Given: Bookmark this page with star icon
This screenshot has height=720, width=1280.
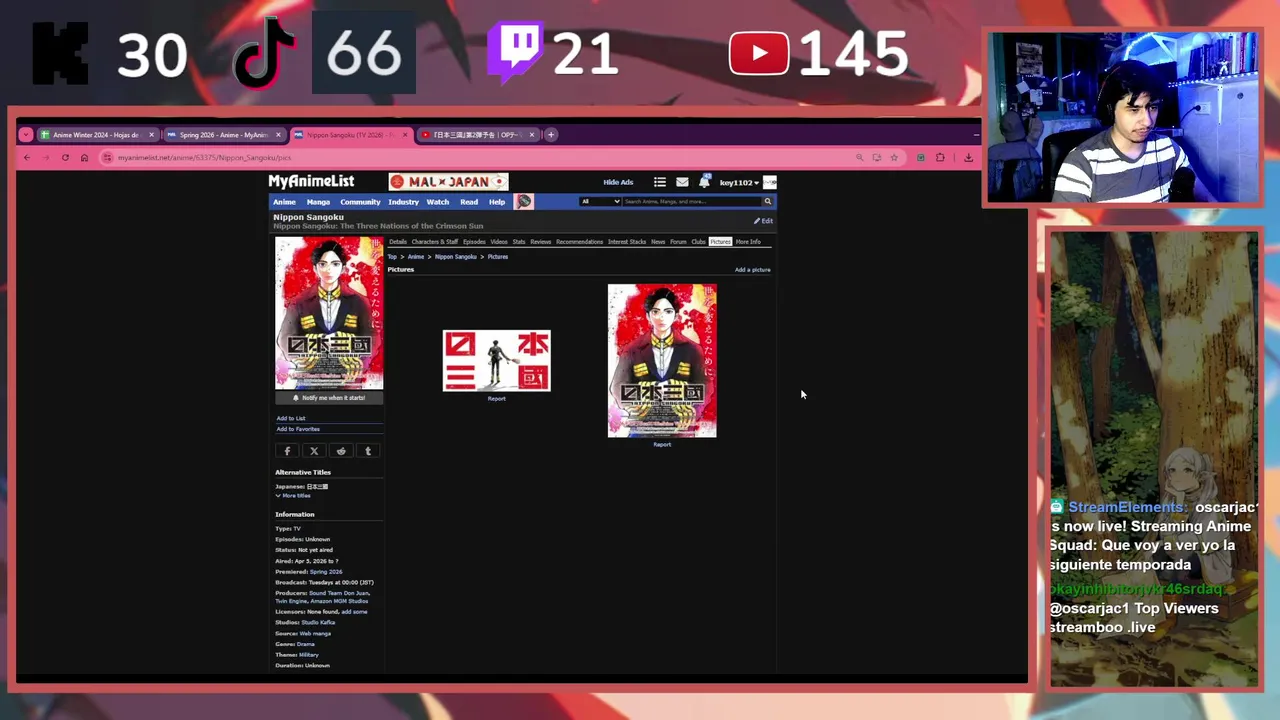Looking at the screenshot, I should (x=894, y=157).
